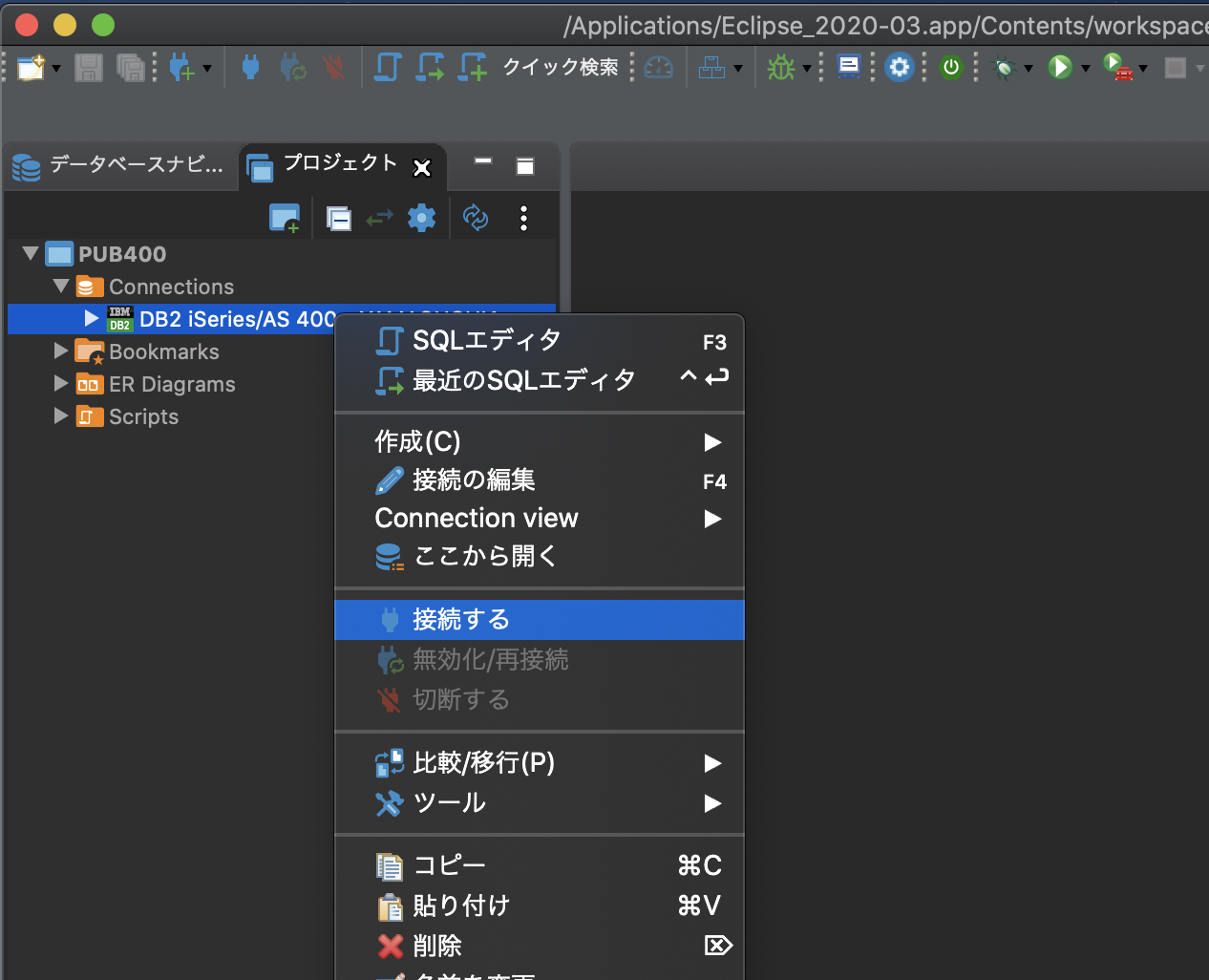Refresh the Projects panel with the circular arrows

click(477, 217)
